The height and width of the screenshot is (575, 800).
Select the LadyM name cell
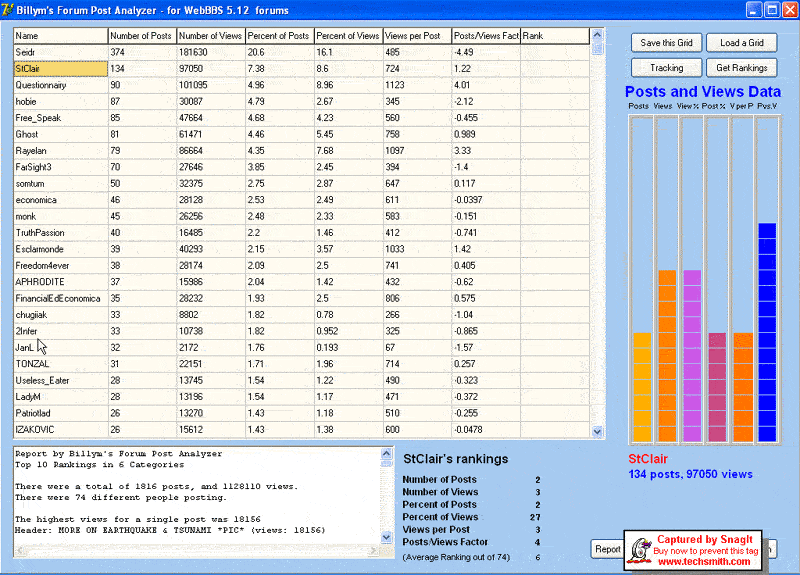point(61,396)
